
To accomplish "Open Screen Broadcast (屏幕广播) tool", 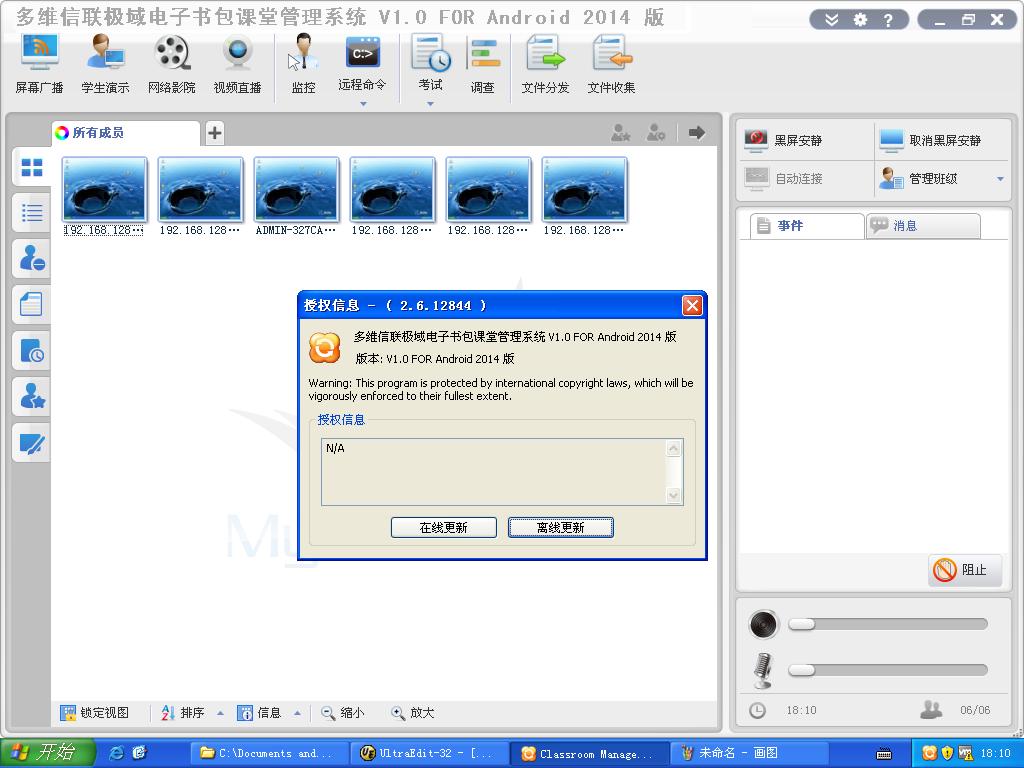I will [40, 63].
